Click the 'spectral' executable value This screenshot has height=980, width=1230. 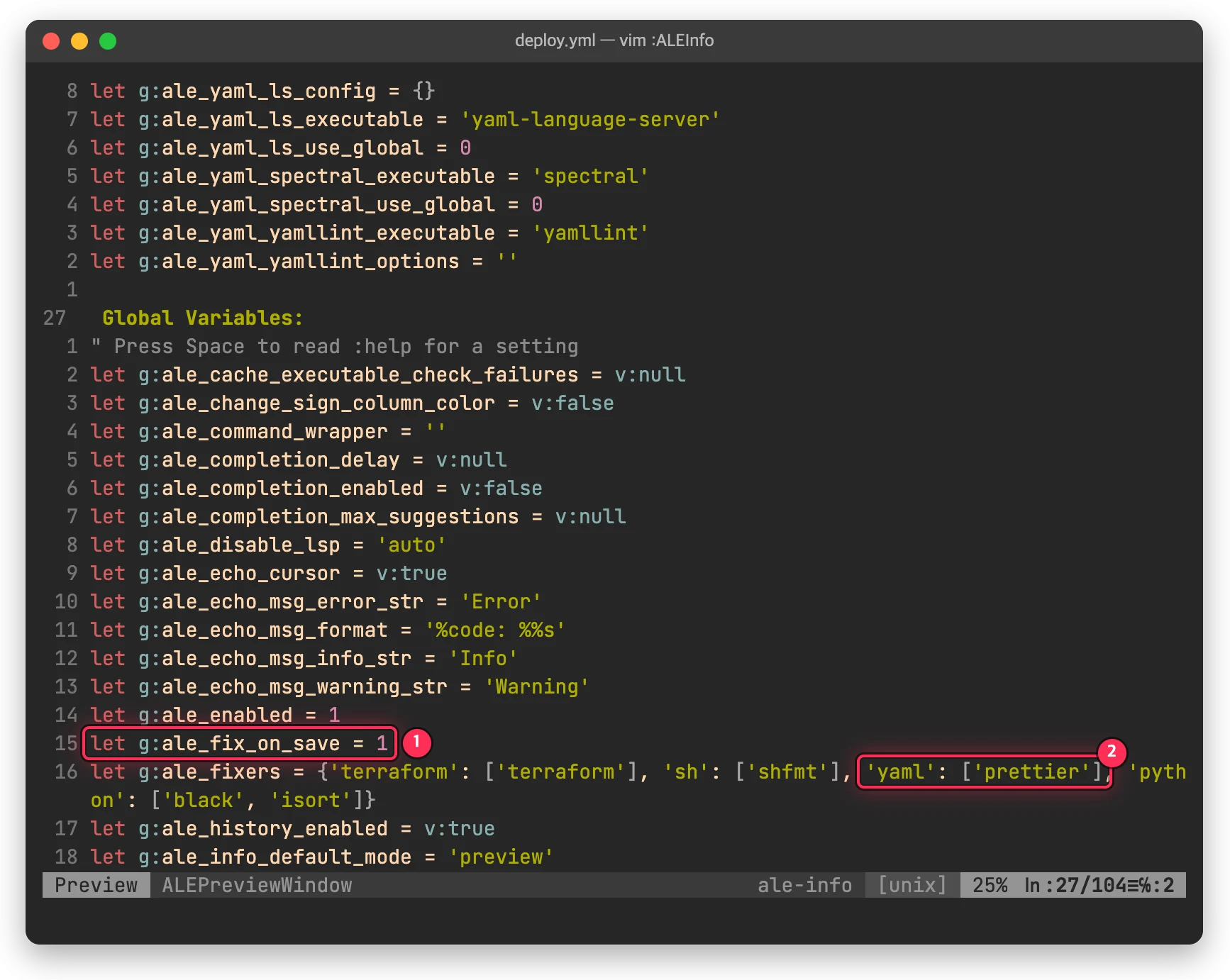590,176
